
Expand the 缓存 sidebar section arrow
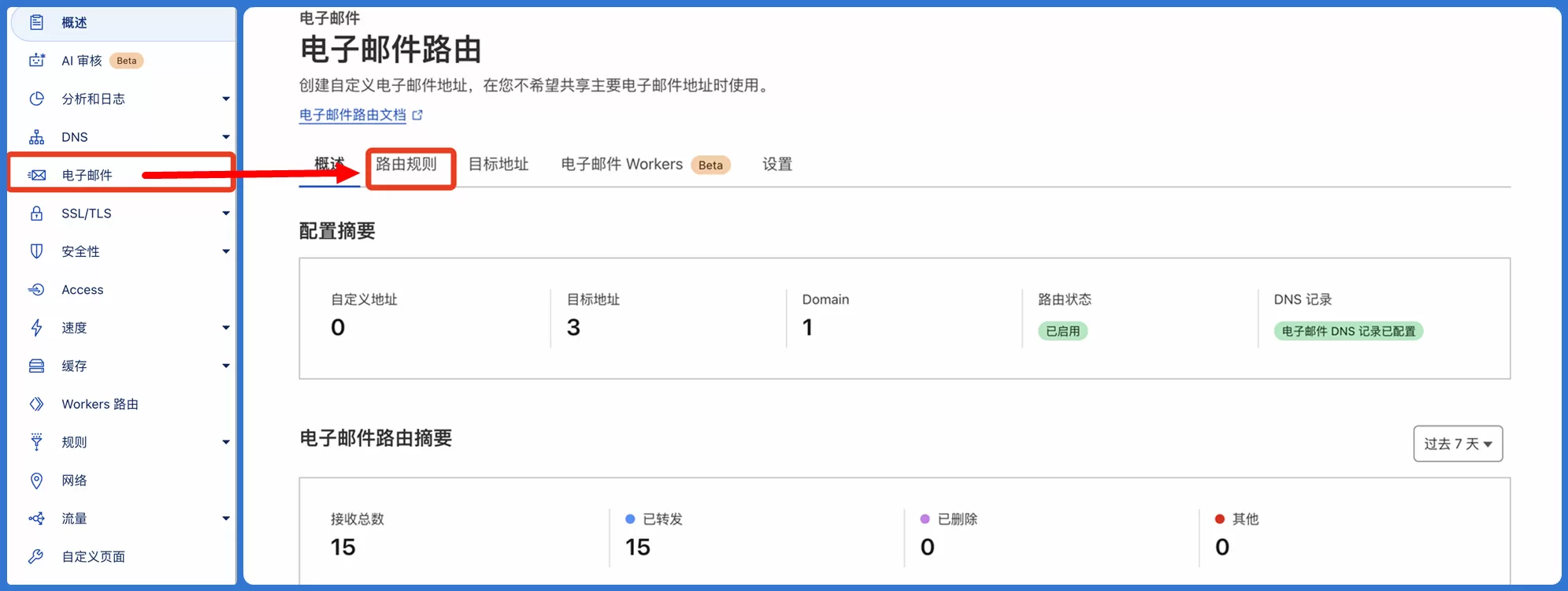click(x=226, y=366)
